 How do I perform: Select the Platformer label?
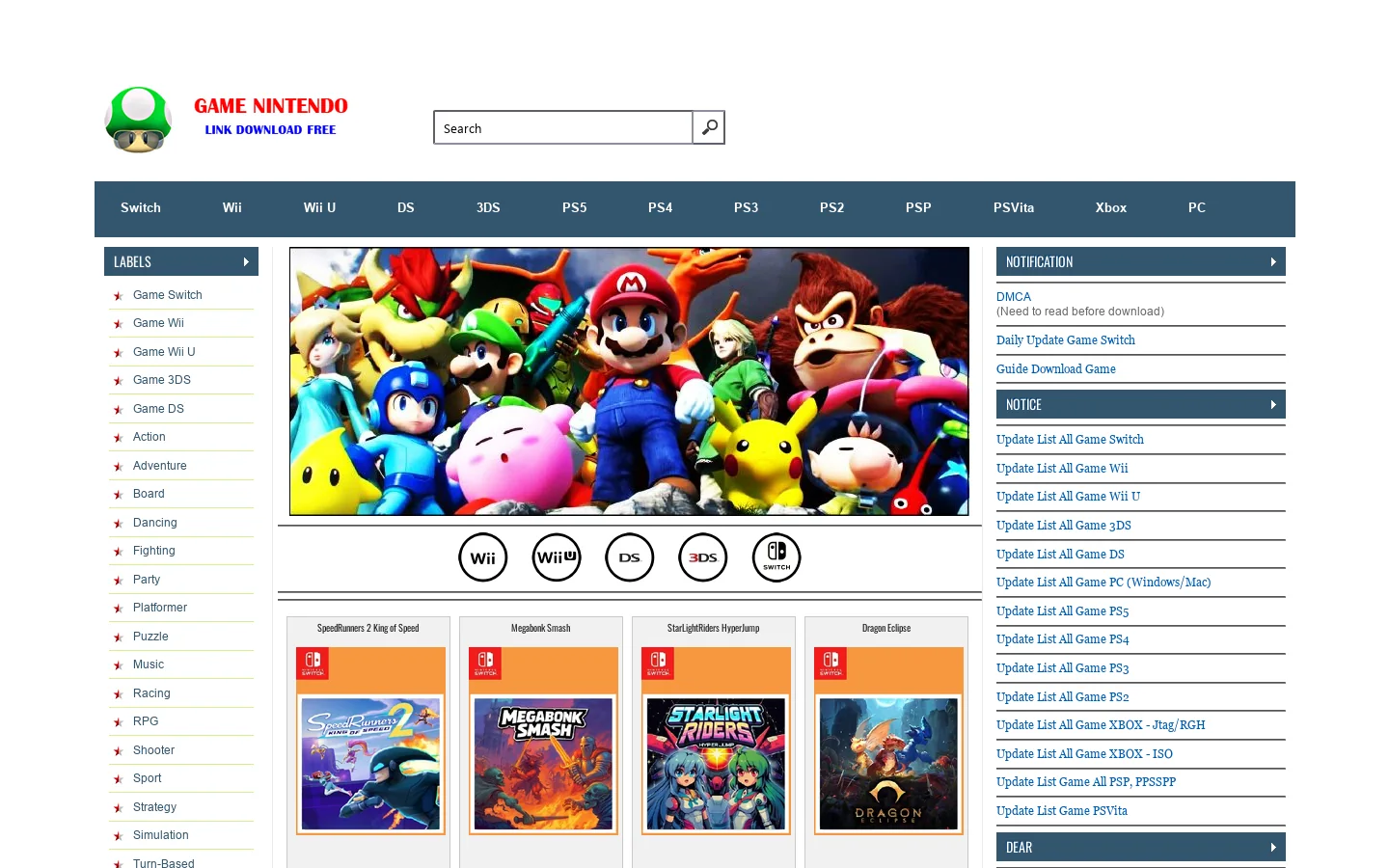tap(160, 608)
